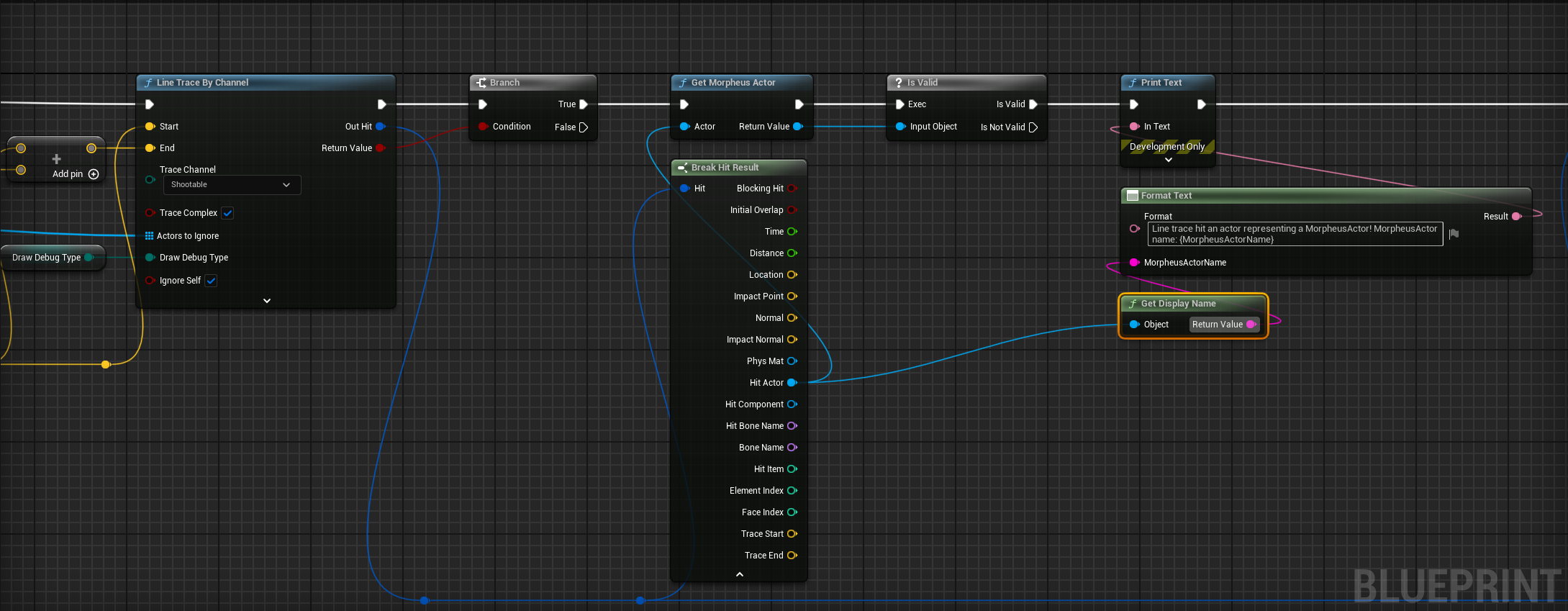
Task: Click the Actors to Ignore array pin
Action: [150, 236]
